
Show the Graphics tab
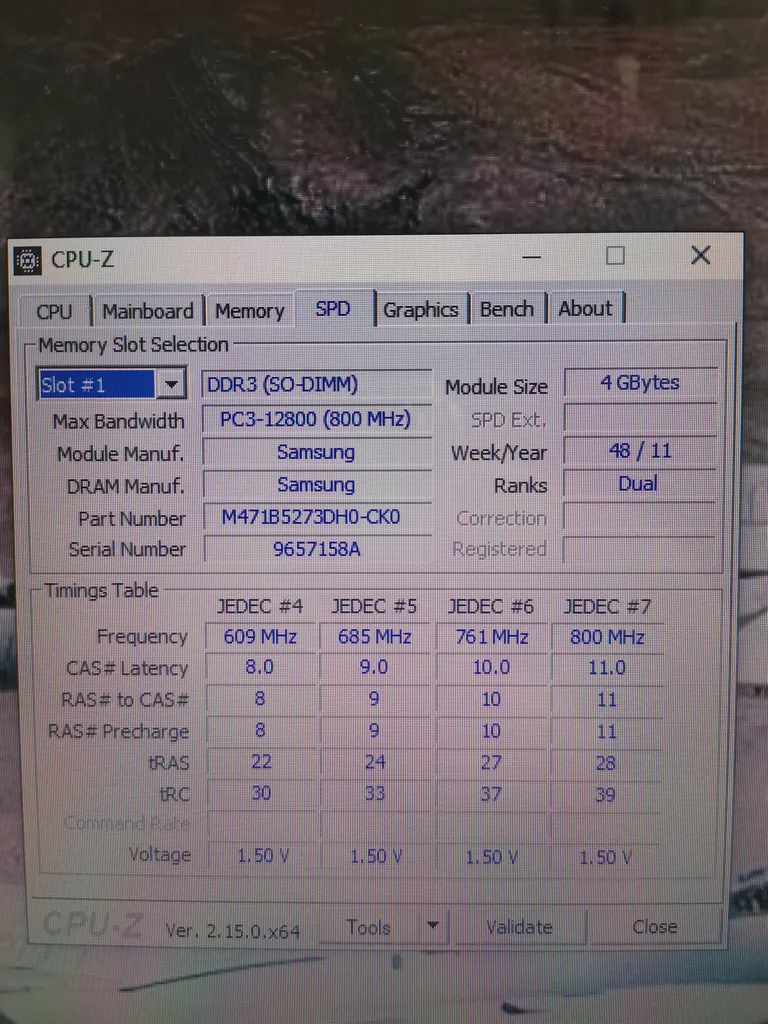[x=420, y=310]
